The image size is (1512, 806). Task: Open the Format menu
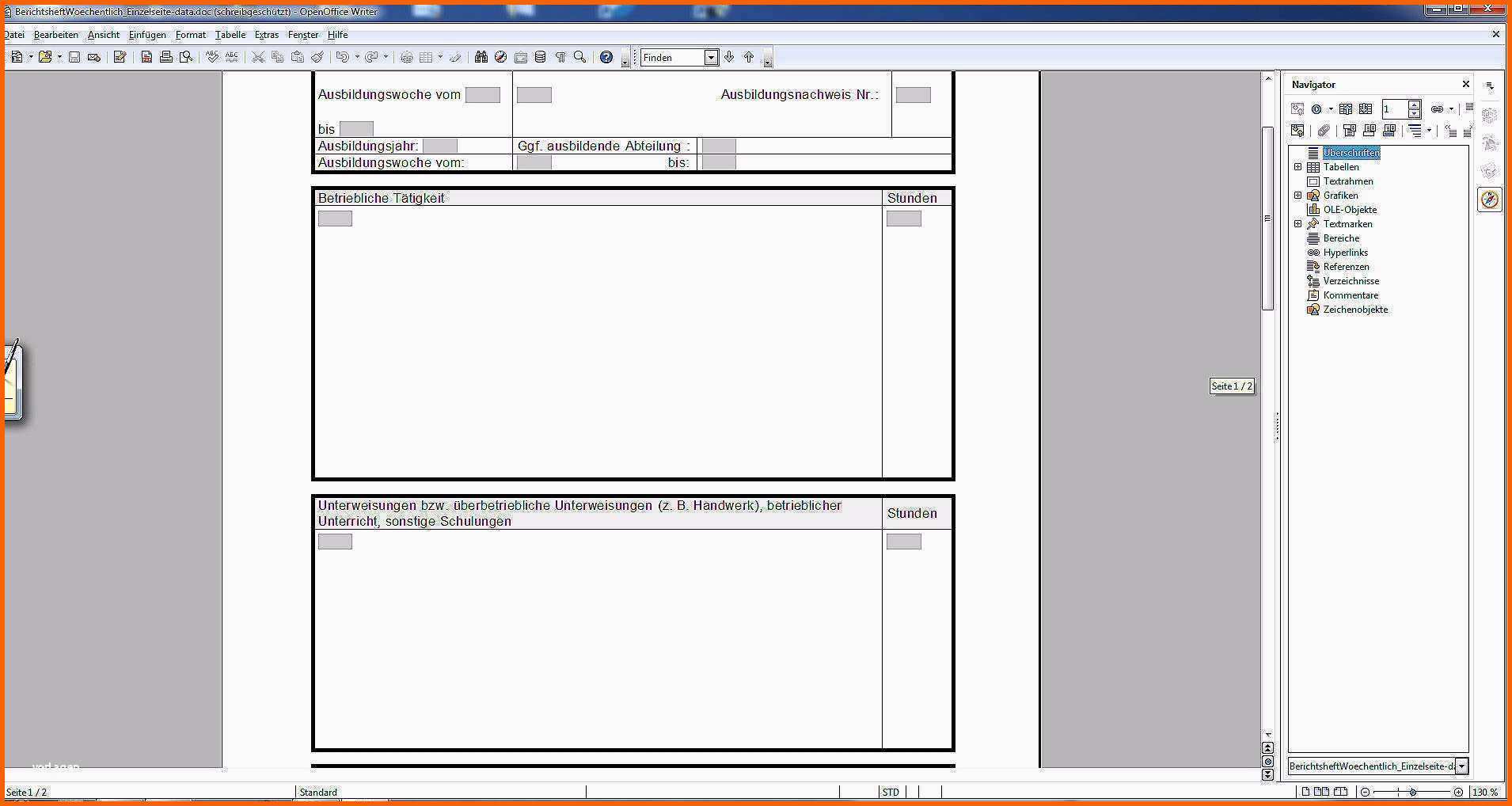pyautogui.click(x=191, y=35)
